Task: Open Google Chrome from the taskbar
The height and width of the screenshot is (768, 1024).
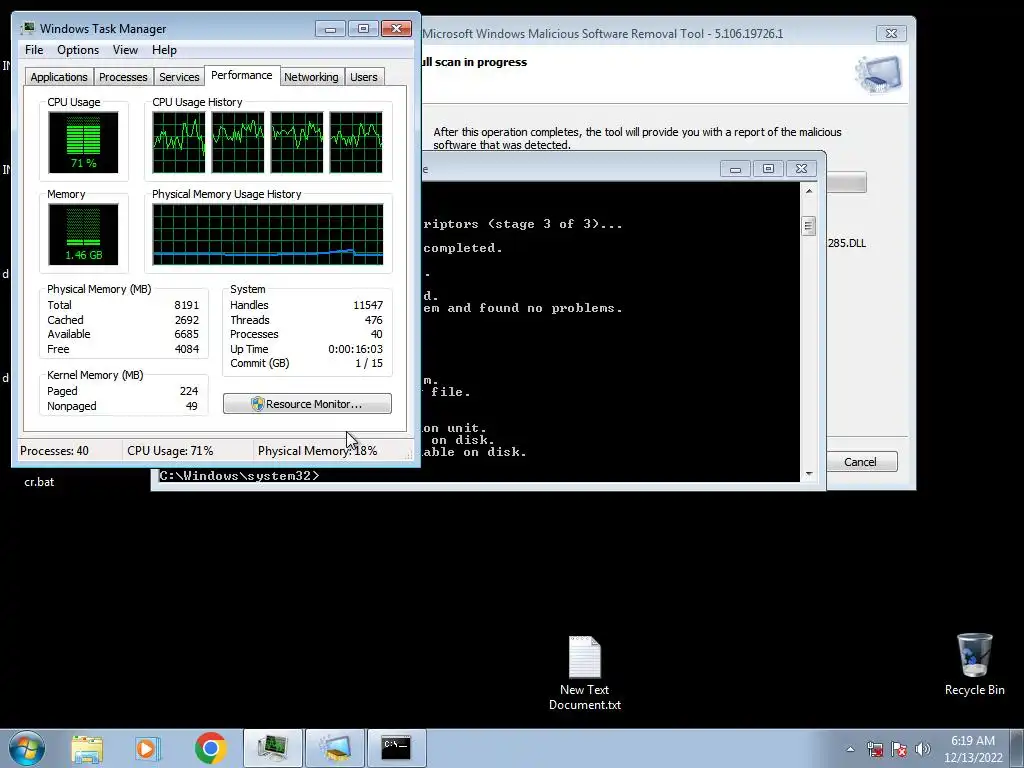Action: 210,748
